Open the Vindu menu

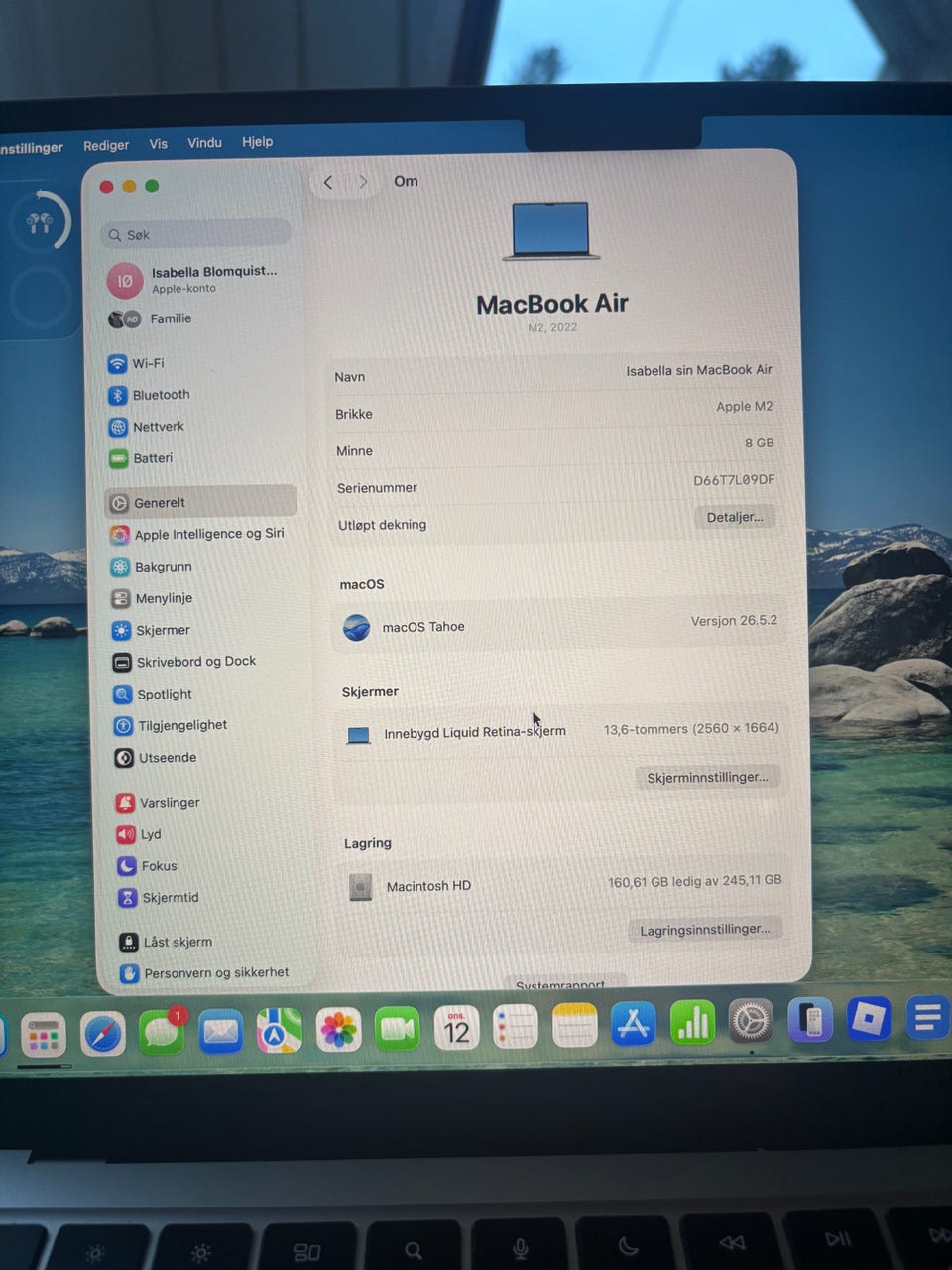204,143
